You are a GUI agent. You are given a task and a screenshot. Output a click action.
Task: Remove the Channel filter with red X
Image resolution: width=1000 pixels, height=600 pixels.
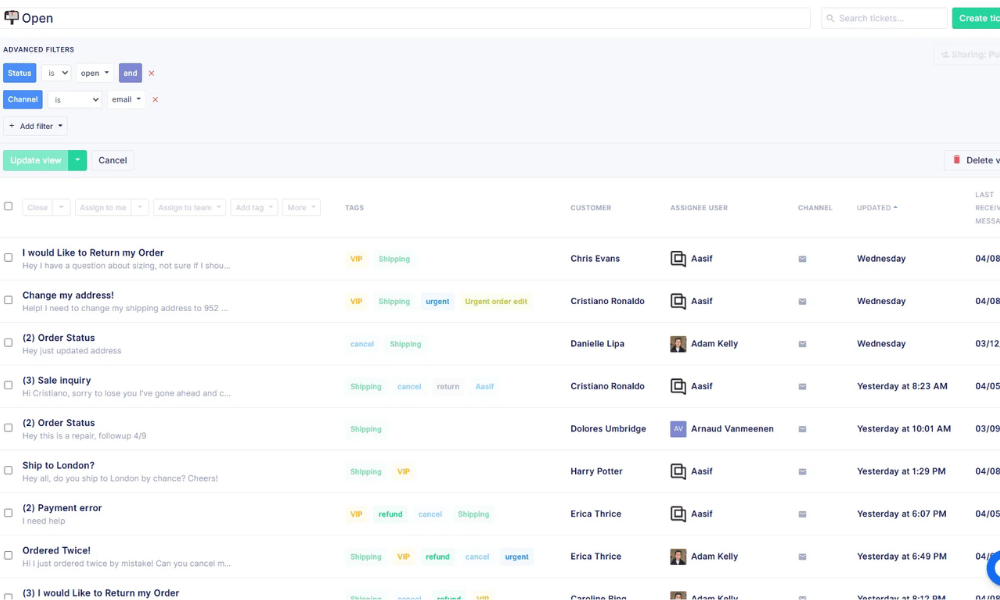(155, 99)
